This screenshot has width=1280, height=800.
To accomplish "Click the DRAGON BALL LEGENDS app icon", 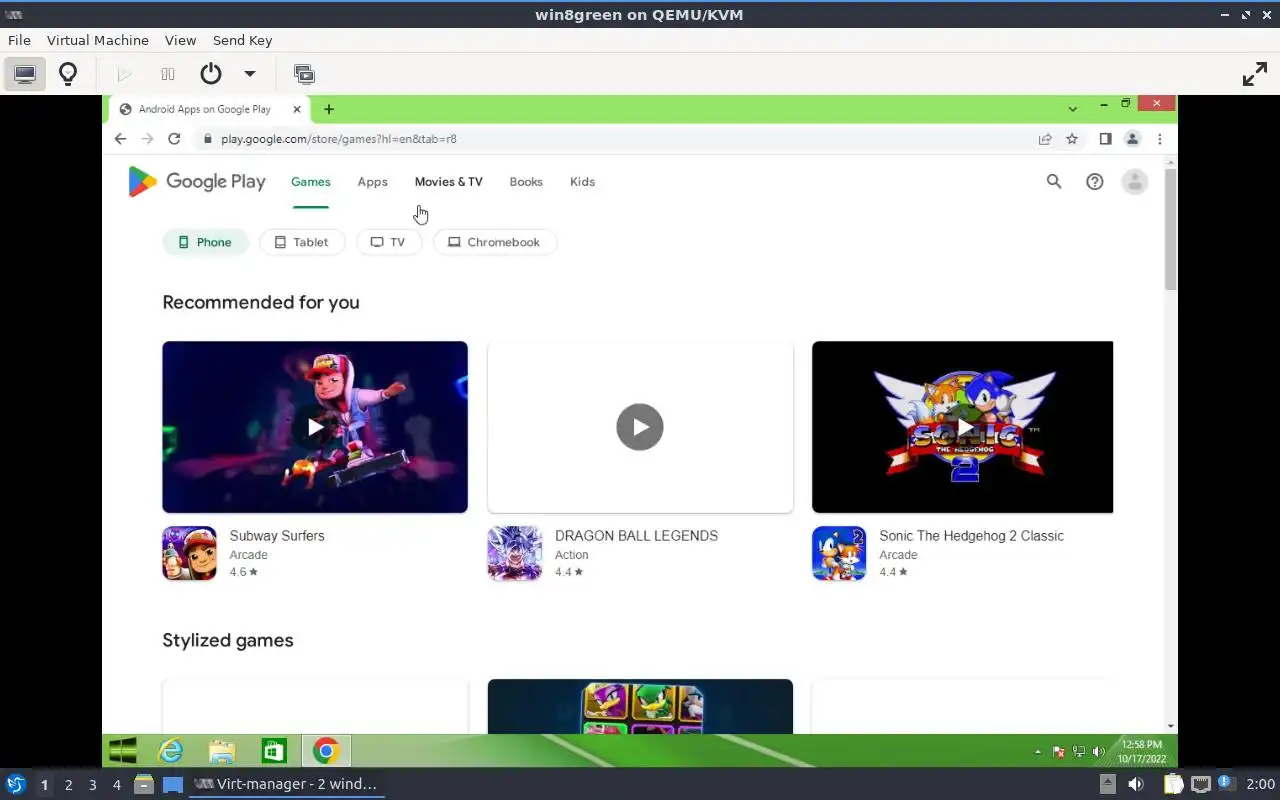I will tap(514, 553).
